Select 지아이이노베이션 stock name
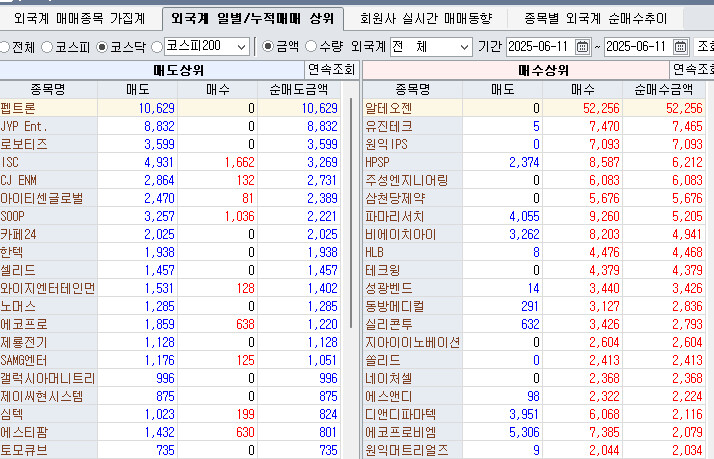The image size is (714, 459). click(413, 342)
